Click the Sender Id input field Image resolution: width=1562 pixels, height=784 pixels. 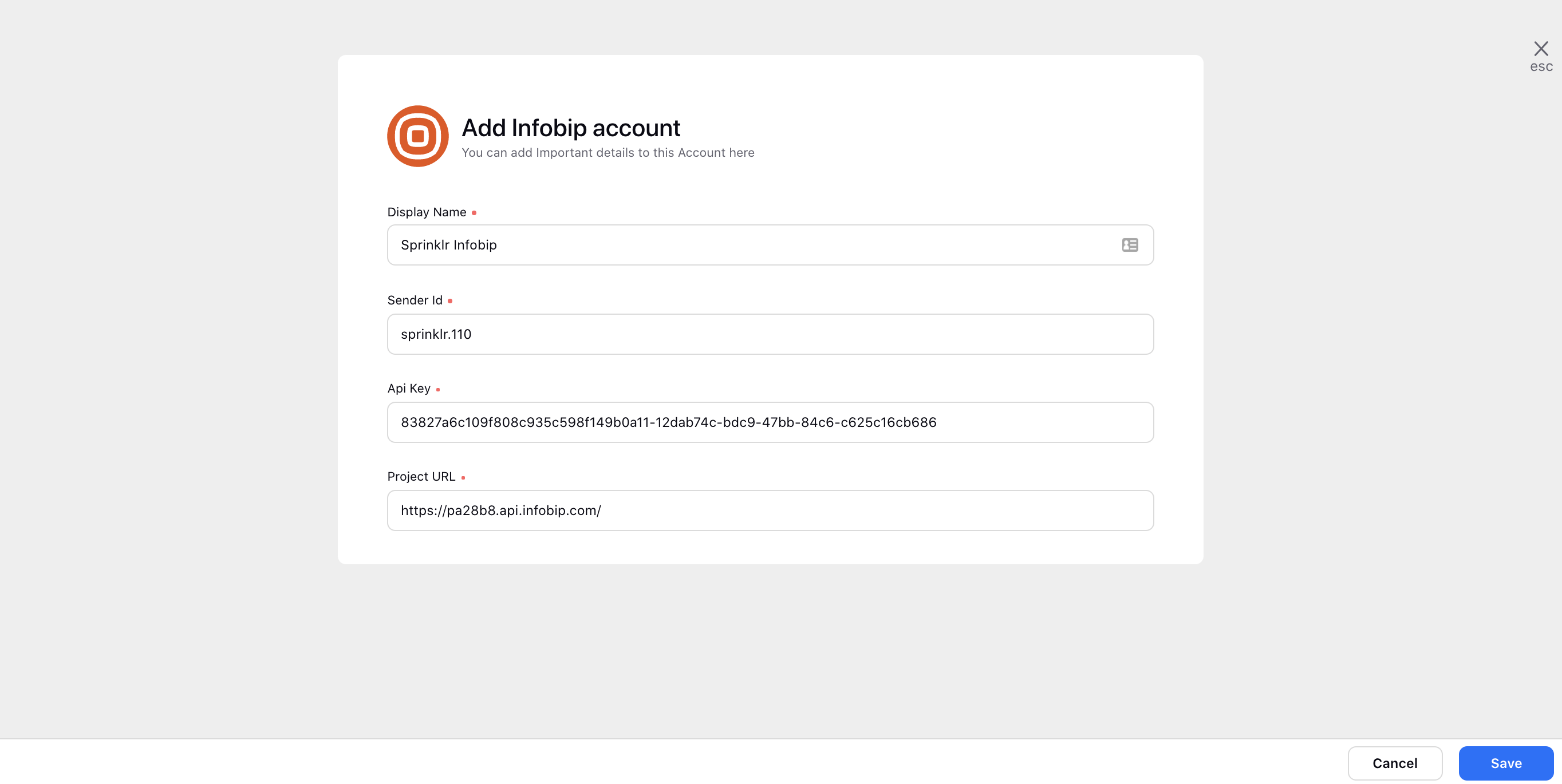[770, 334]
